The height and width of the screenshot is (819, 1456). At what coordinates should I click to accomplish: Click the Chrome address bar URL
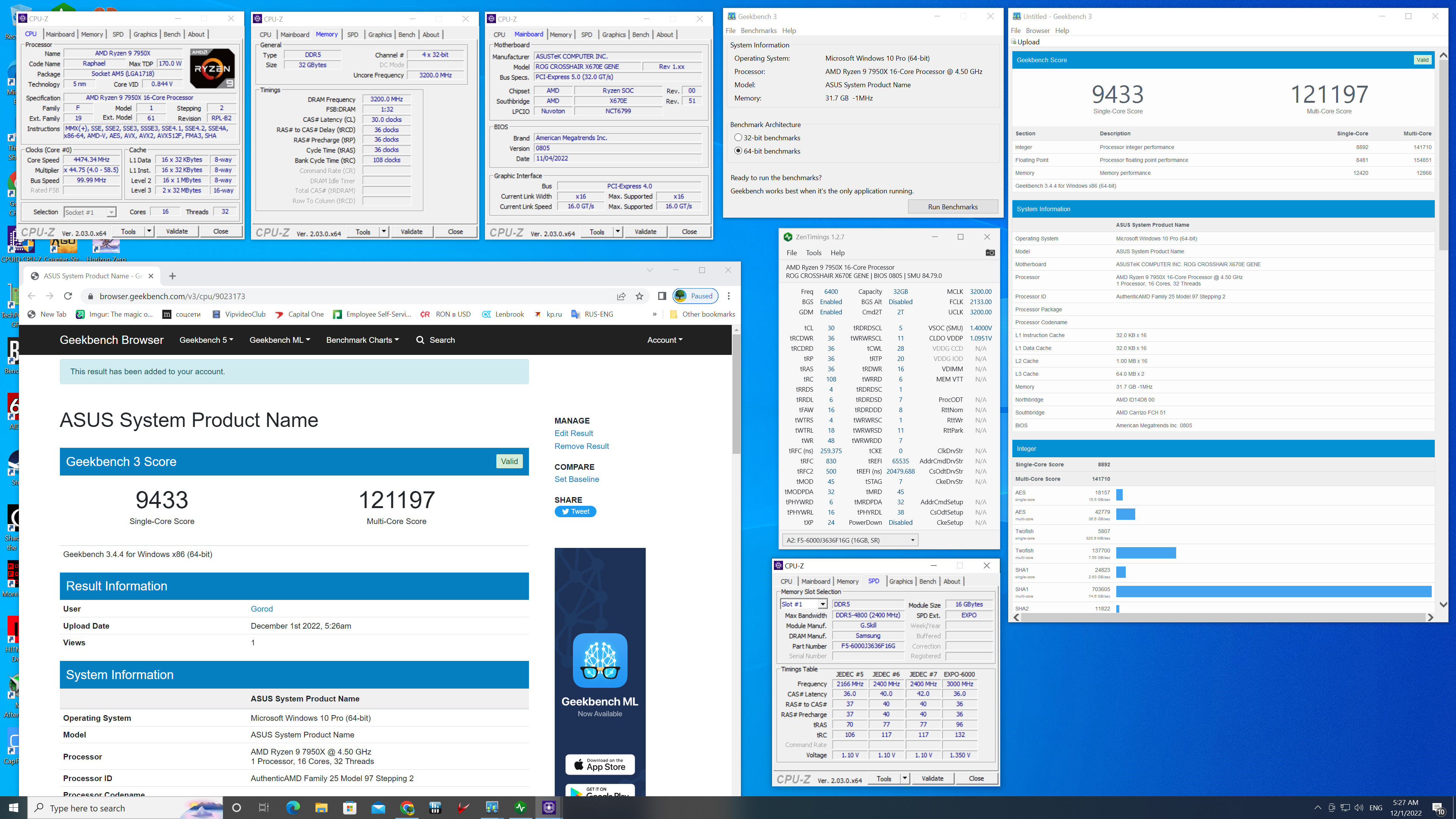click(x=173, y=296)
